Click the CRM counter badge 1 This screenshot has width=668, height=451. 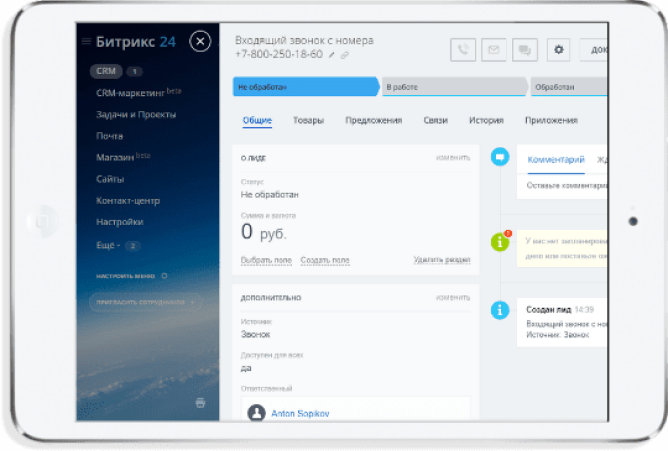tap(135, 72)
